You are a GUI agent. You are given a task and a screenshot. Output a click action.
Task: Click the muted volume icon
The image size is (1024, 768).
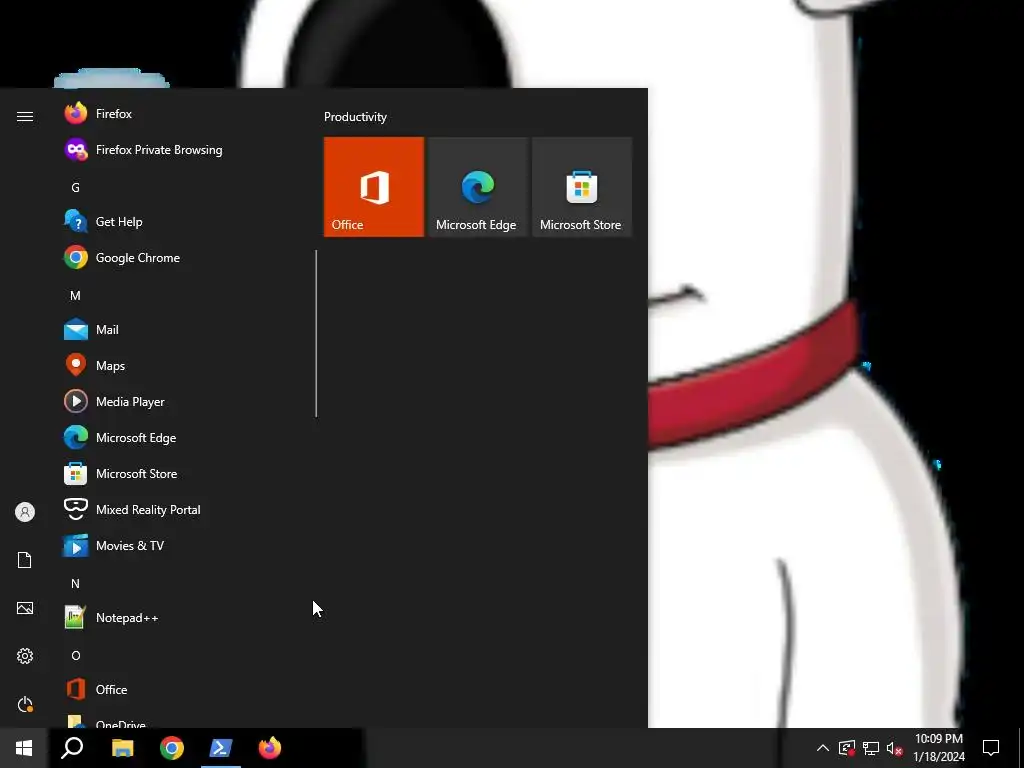(x=894, y=748)
